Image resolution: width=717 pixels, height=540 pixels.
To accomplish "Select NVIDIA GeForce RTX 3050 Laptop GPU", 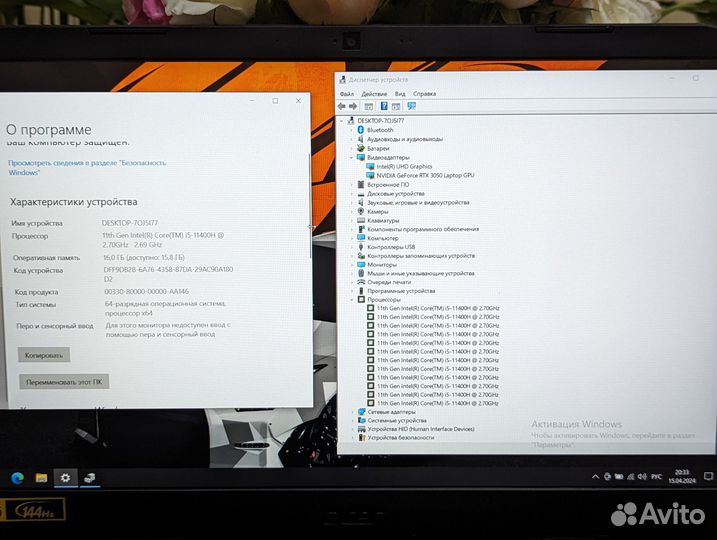I will click(425, 175).
